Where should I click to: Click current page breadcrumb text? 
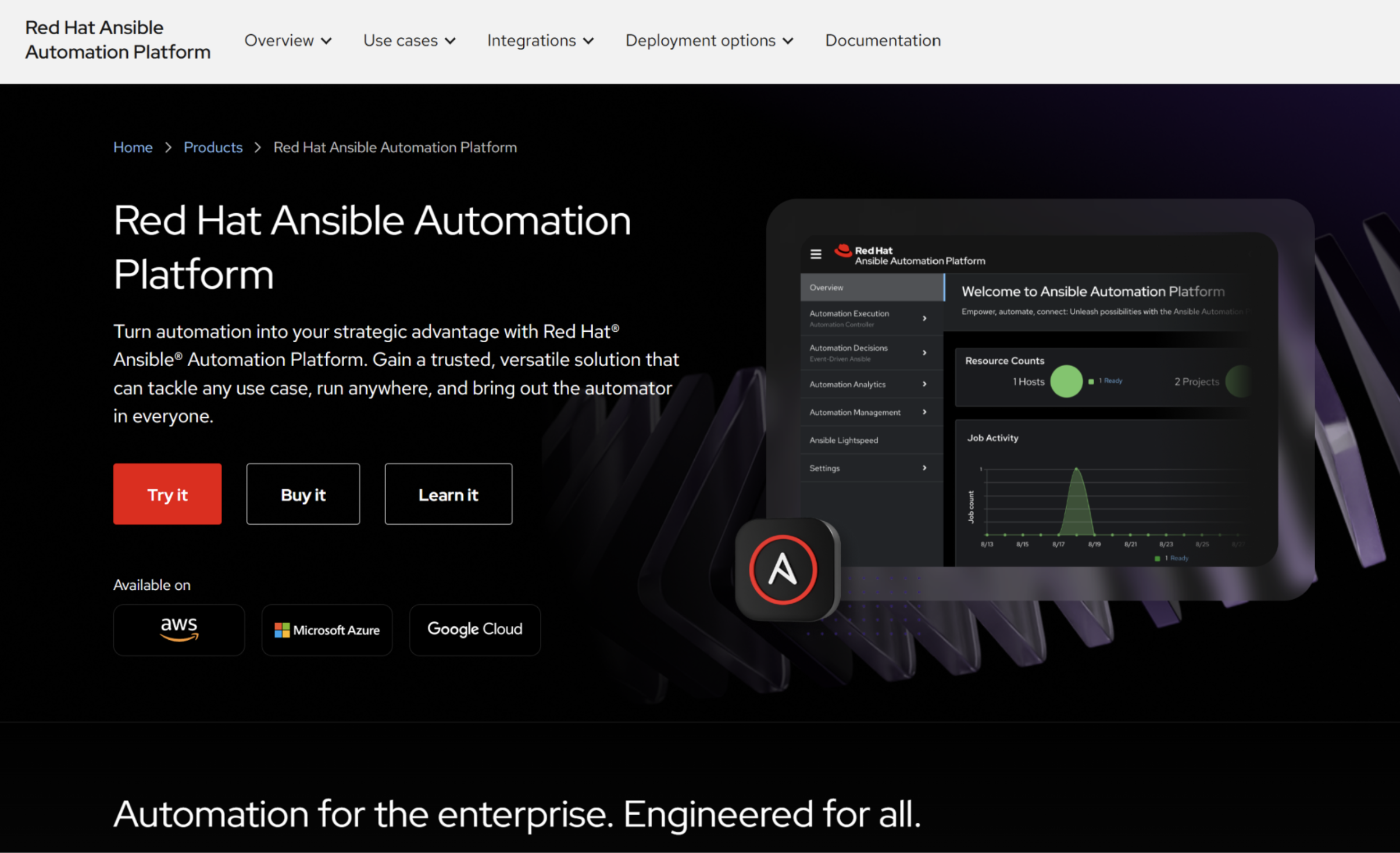395,148
